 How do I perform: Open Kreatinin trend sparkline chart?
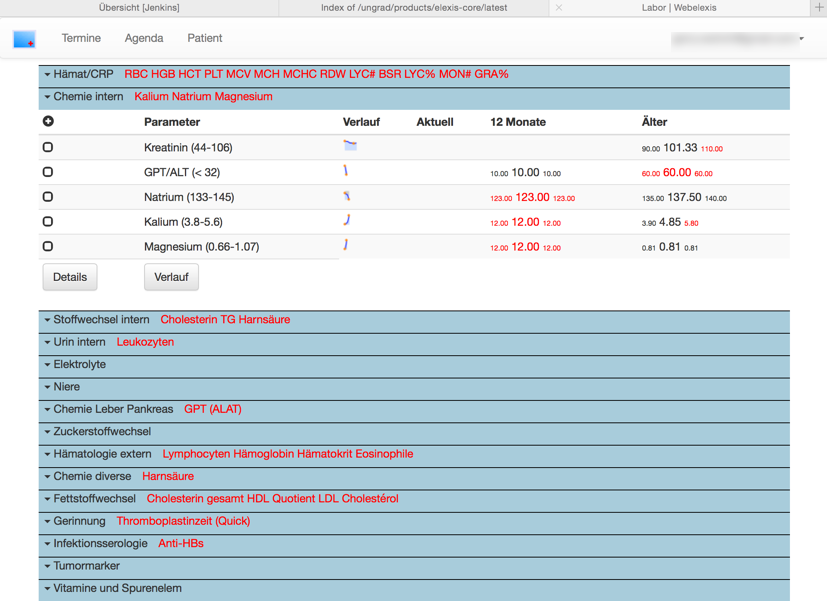(350, 146)
